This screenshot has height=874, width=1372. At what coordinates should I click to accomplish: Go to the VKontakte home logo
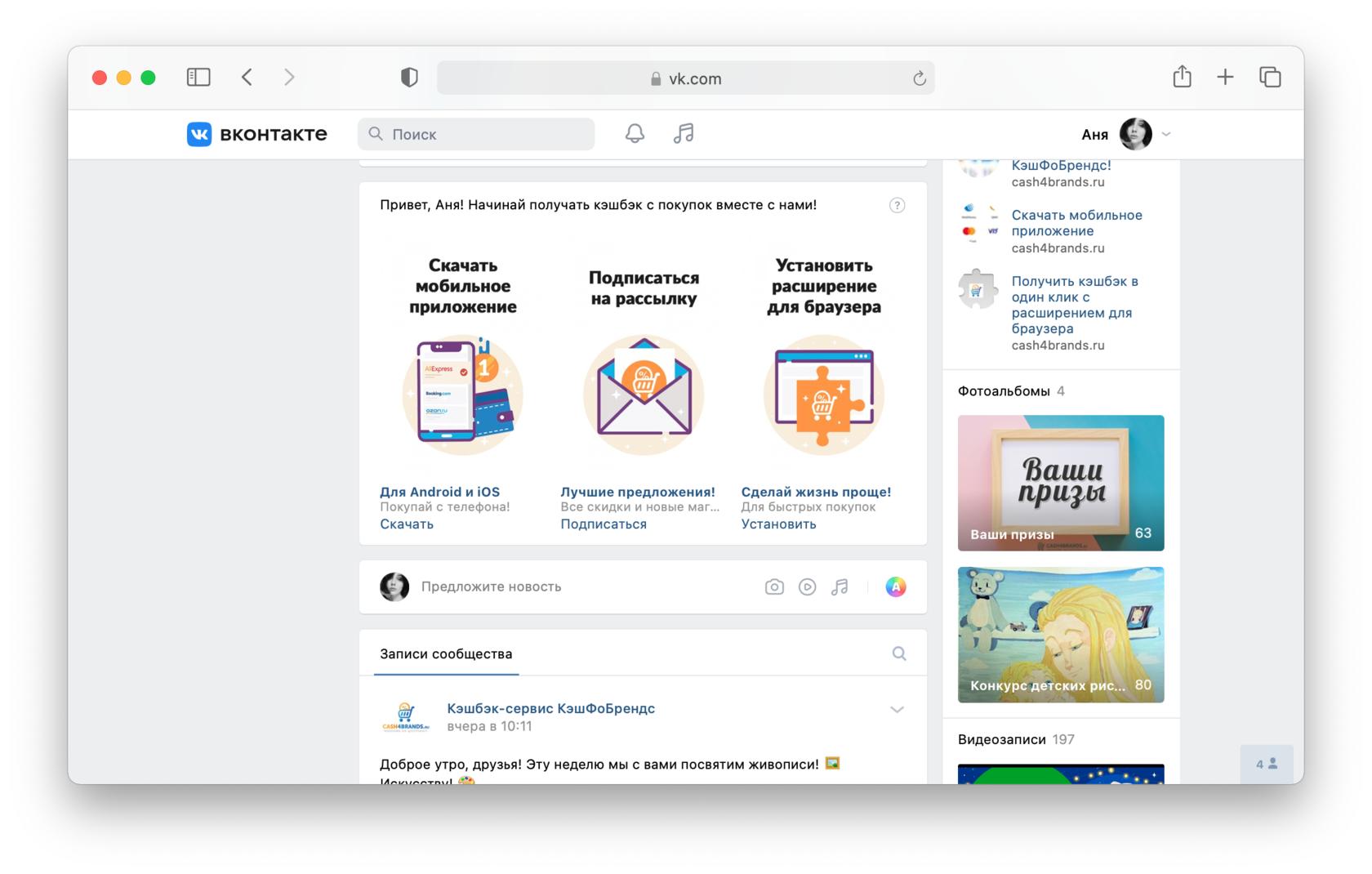point(257,134)
